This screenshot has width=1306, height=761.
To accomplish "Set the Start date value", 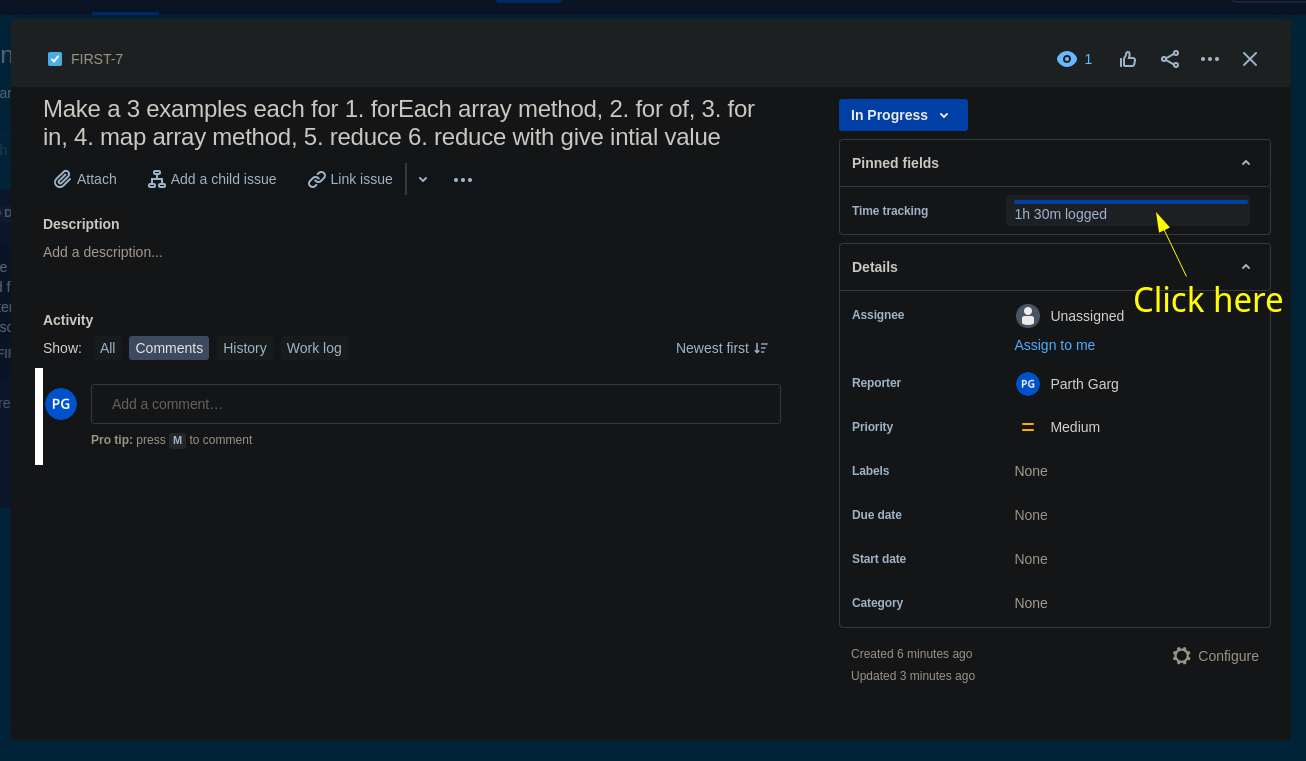I will (x=1031, y=559).
